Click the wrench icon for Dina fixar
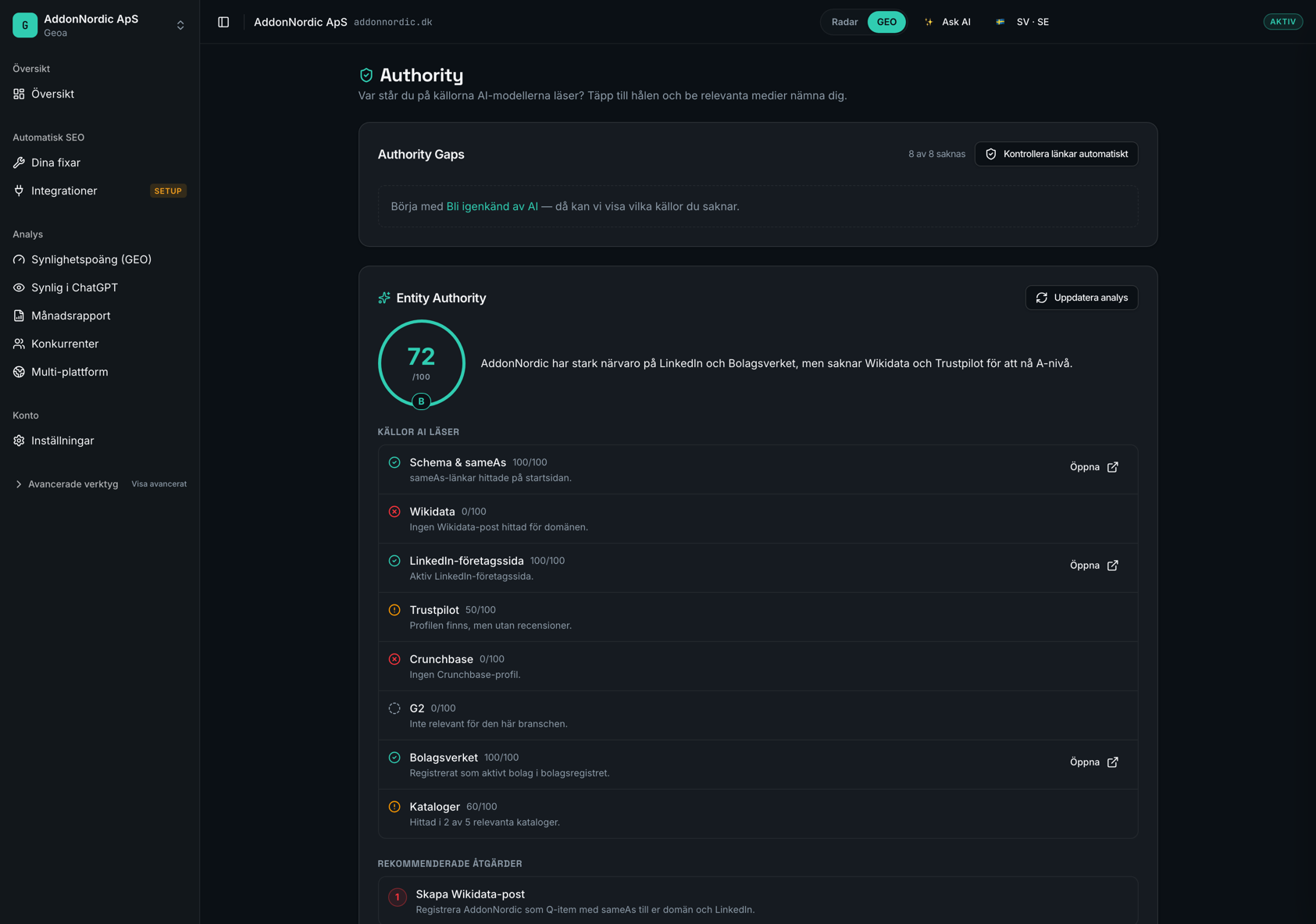This screenshot has height=924, width=1316. click(x=19, y=162)
